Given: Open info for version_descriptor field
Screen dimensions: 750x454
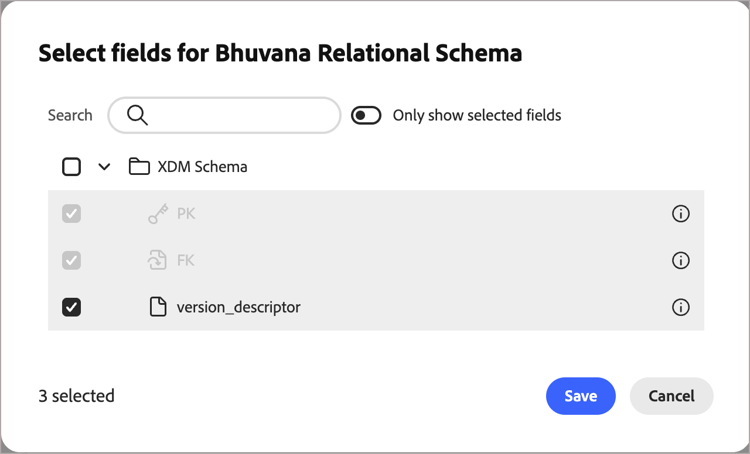Looking at the screenshot, I should click(x=681, y=307).
